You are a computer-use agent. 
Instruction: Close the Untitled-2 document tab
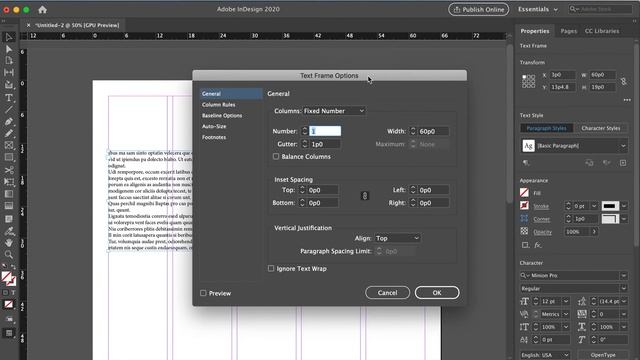tap(28, 25)
